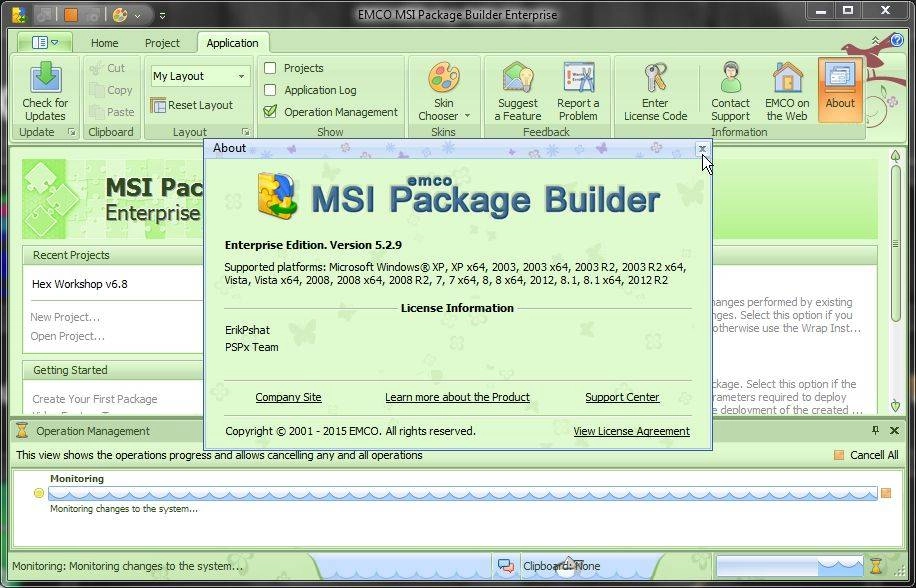Click the scroll down arrow of main page
Screen dimensions: 916x588
coord(896,405)
